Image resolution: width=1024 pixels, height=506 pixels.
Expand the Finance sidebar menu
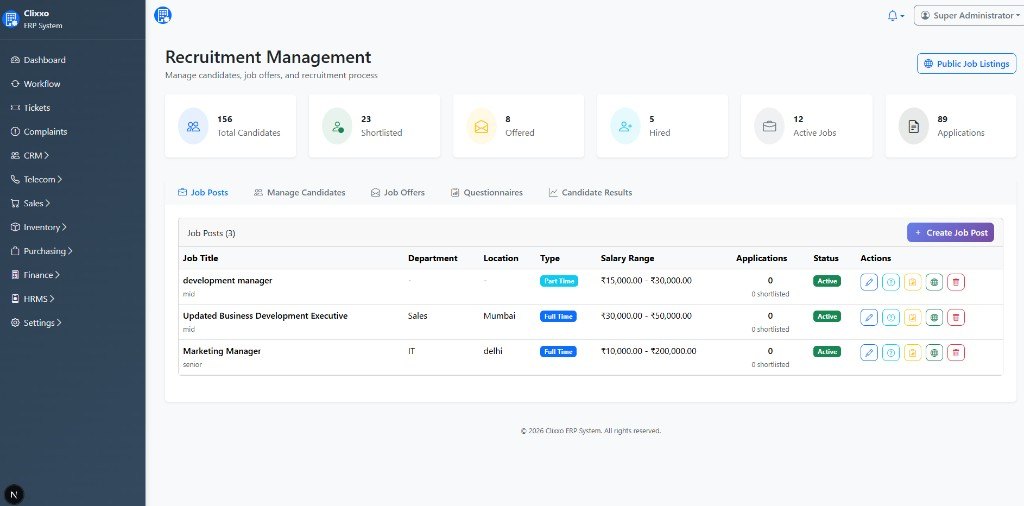pos(35,275)
